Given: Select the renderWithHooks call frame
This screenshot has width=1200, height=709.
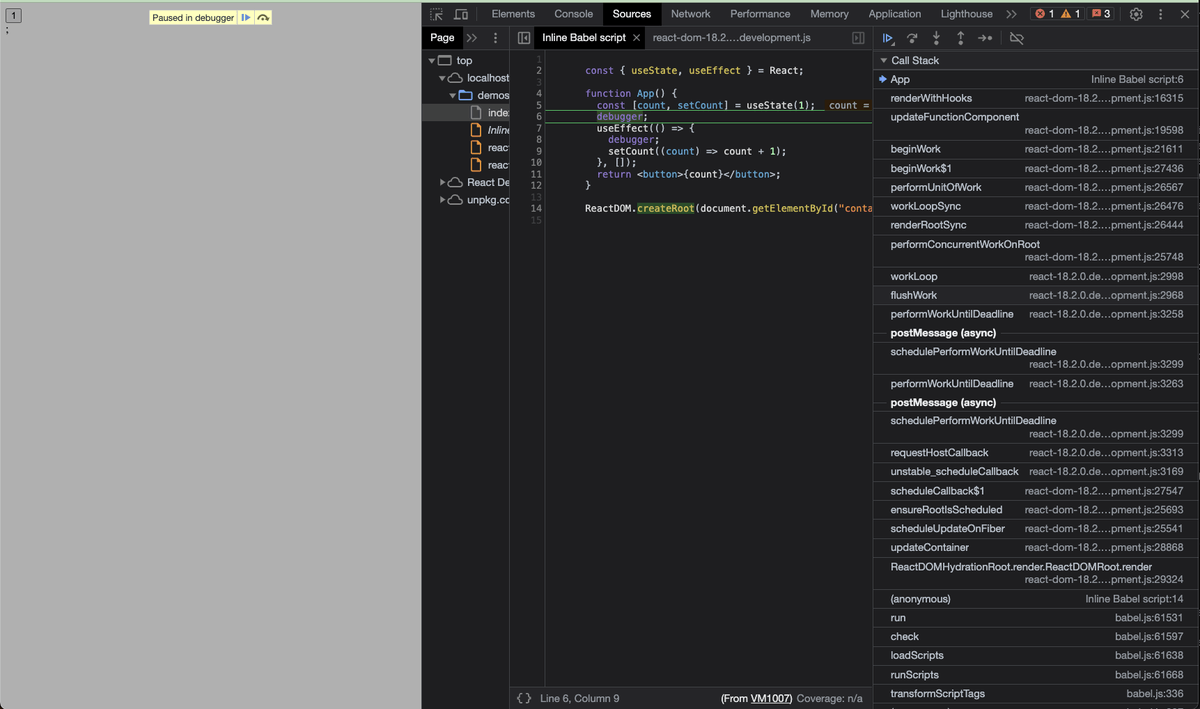Looking at the screenshot, I should pyautogui.click(x=1036, y=98).
